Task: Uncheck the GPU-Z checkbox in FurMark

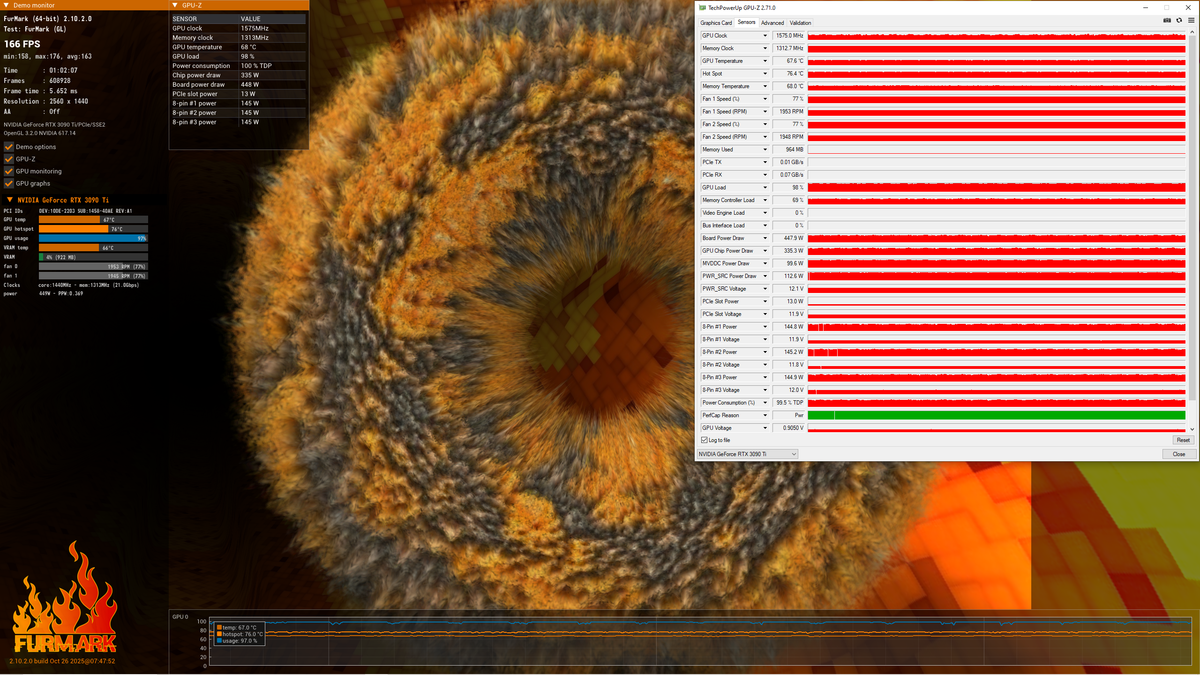Action: [9, 159]
